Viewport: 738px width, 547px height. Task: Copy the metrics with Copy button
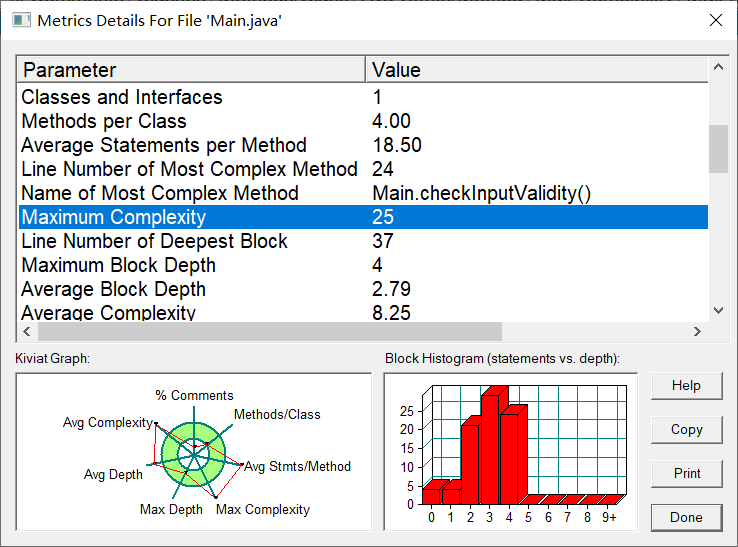point(686,429)
